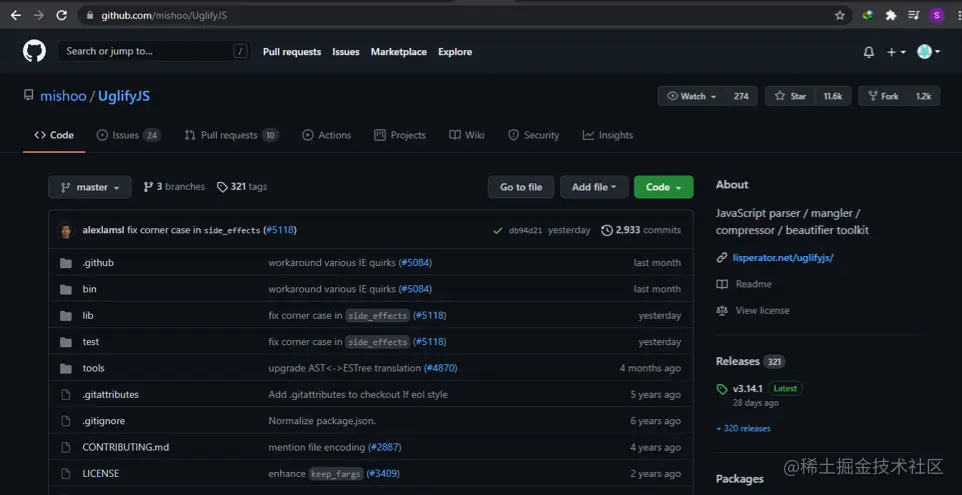Open the user avatar menu

928,52
